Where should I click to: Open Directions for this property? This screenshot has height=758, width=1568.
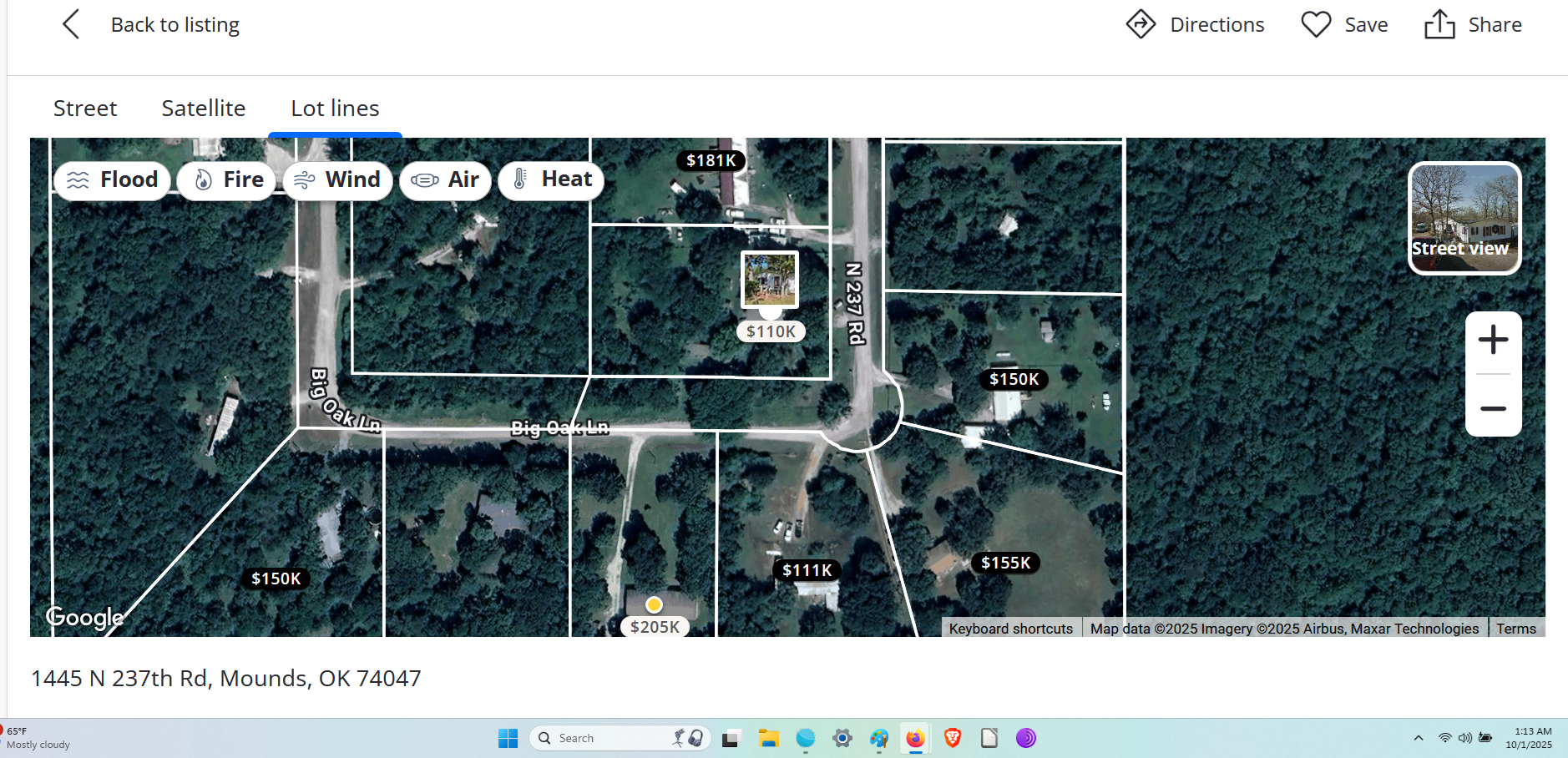pyautogui.click(x=1195, y=25)
